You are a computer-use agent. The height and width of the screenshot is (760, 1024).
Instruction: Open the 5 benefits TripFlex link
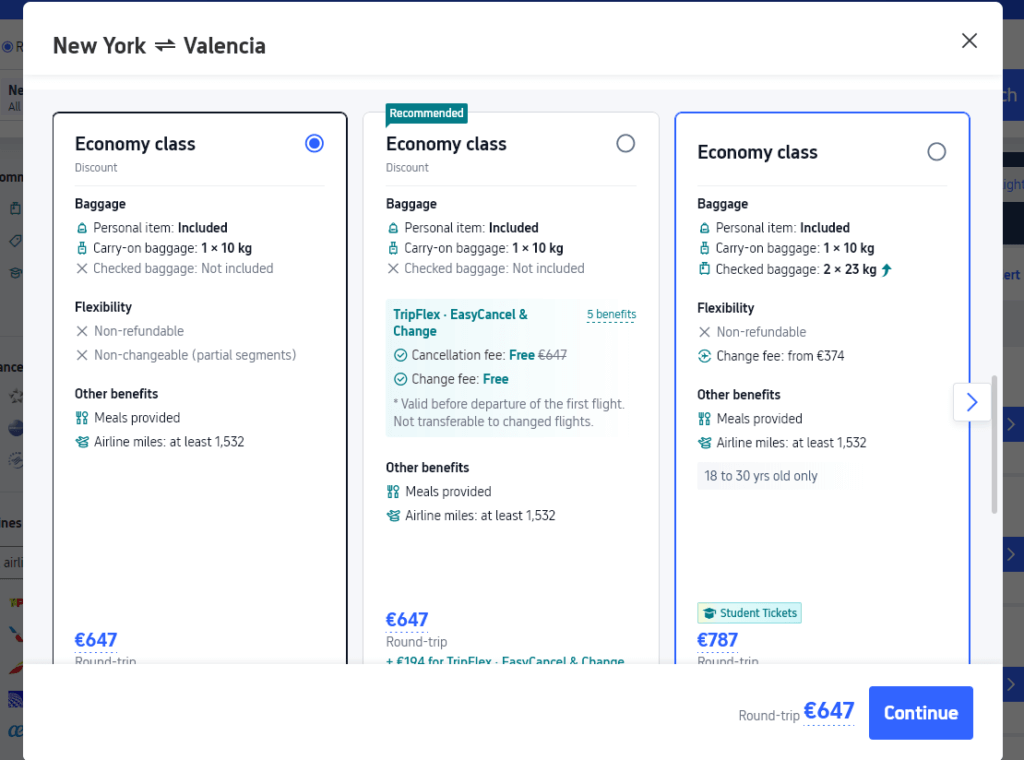[611, 315]
